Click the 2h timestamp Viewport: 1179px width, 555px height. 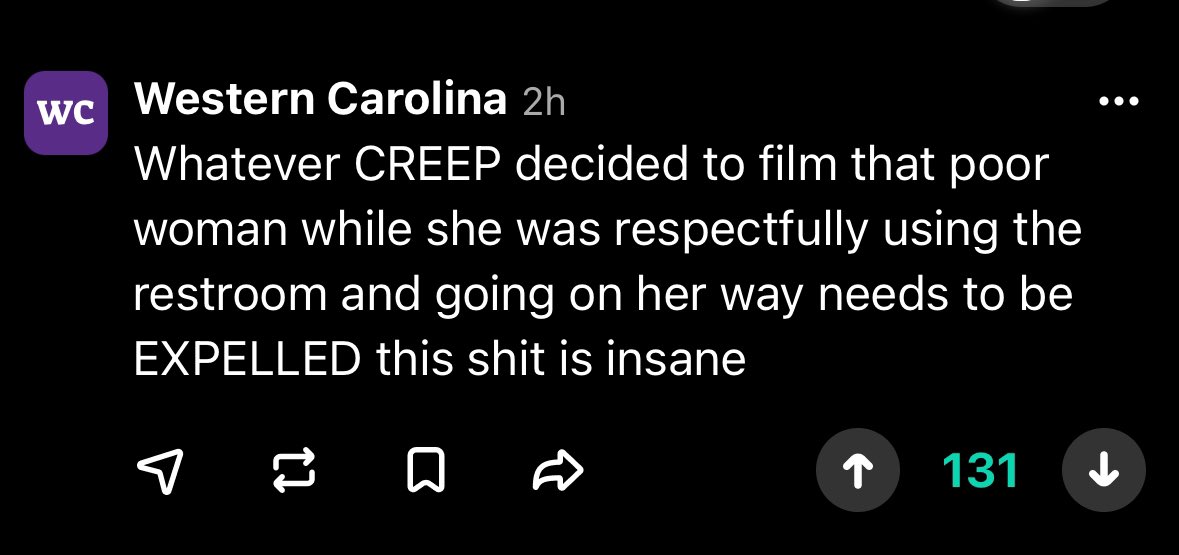pos(543,103)
